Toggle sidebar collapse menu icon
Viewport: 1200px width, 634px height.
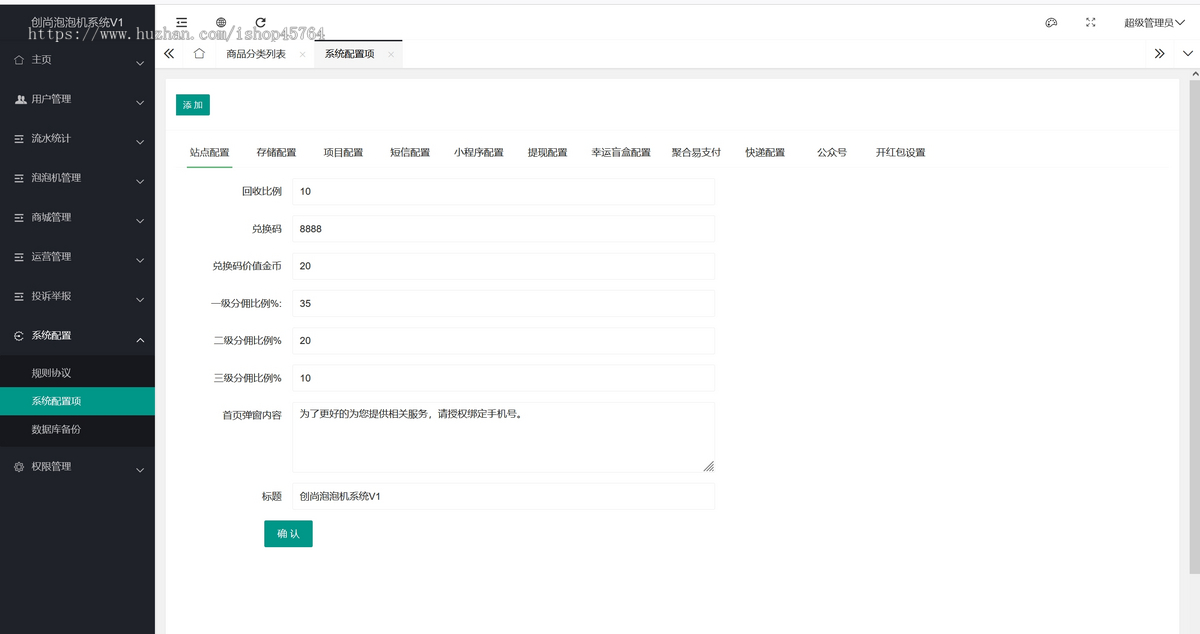tap(181, 22)
